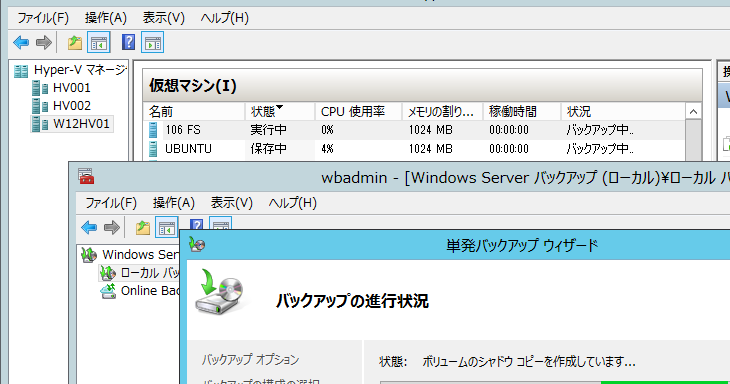Click the Back arrow in wbadmin toolbar
Screen dimensions: 730x384
(89, 228)
